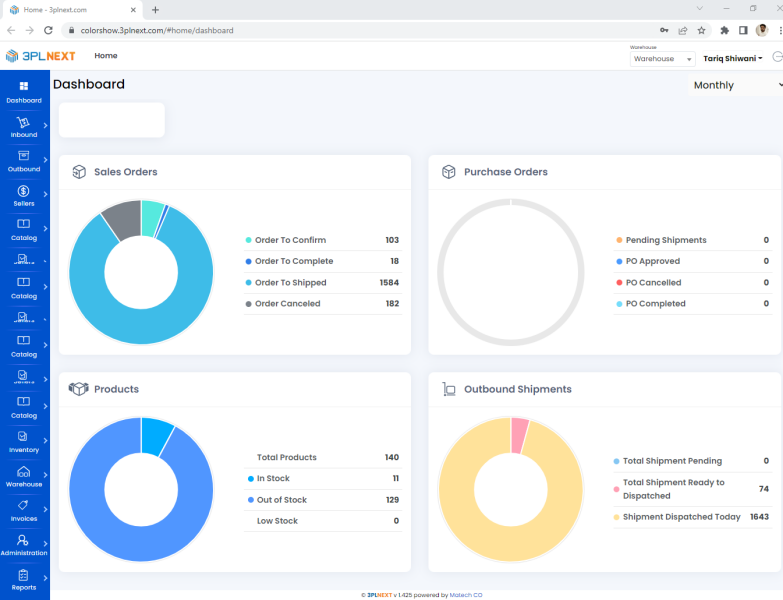Click PO Cancelled red dot
The image size is (783, 600).
coord(619,283)
